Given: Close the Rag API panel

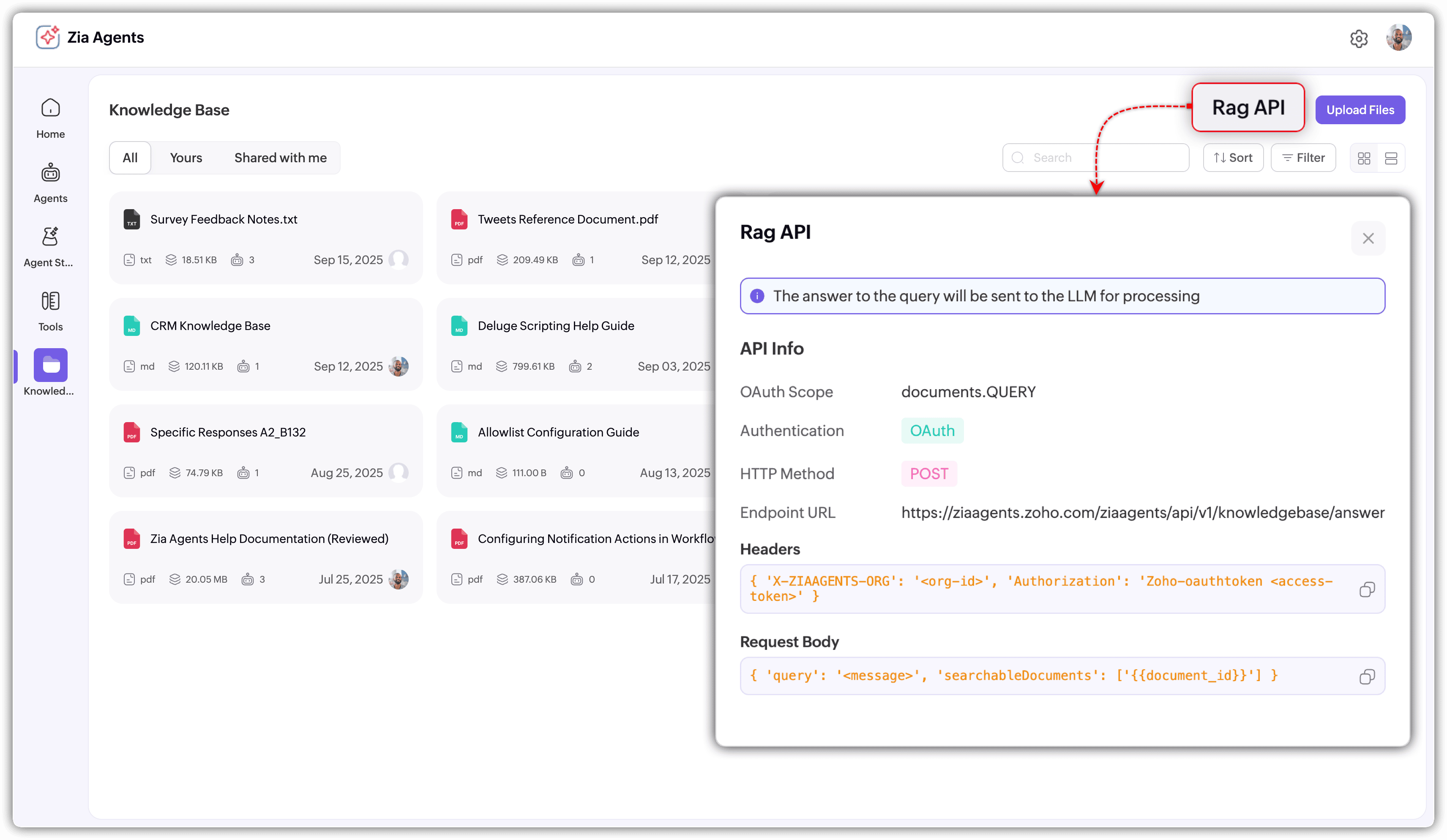Looking at the screenshot, I should pos(1368,238).
